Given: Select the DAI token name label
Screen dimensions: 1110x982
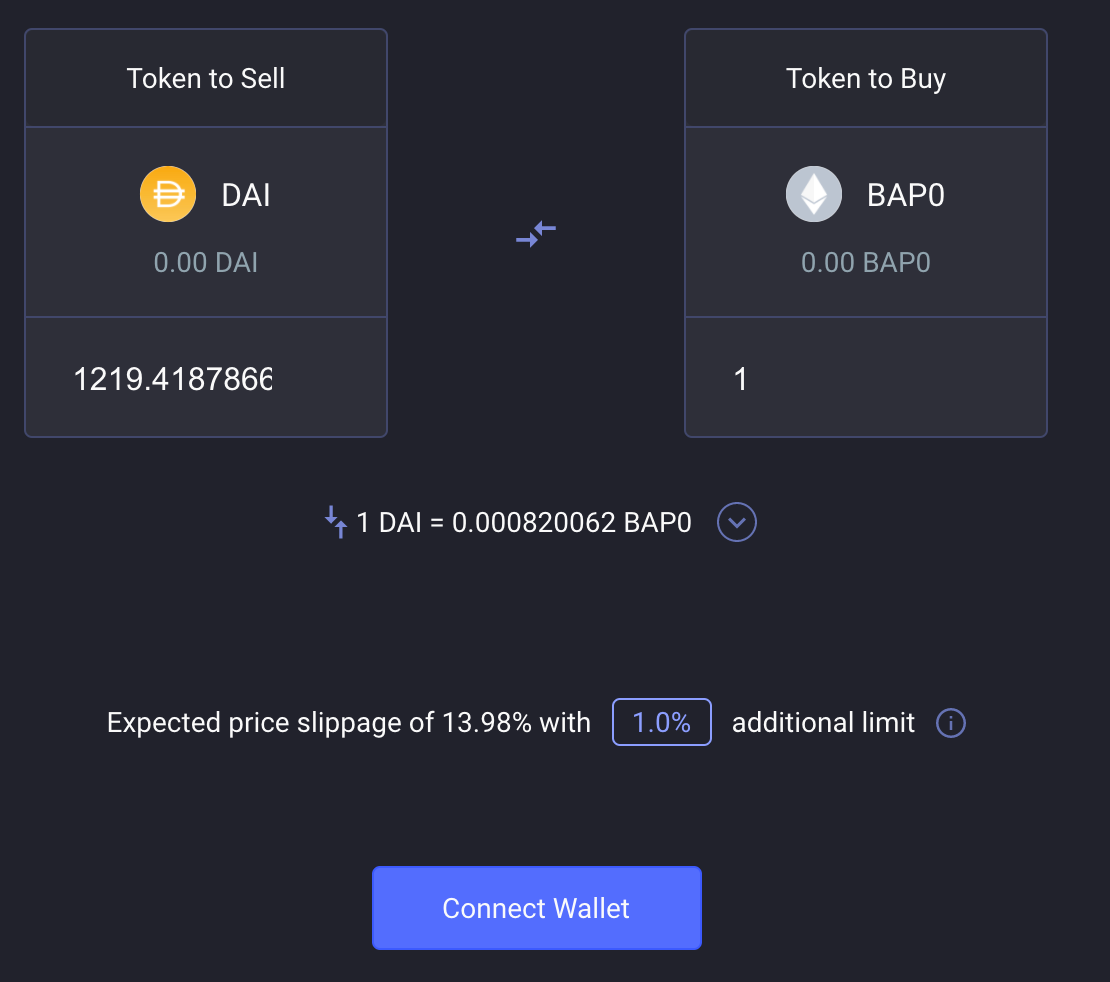Looking at the screenshot, I should pyautogui.click(x=246, y=195).
